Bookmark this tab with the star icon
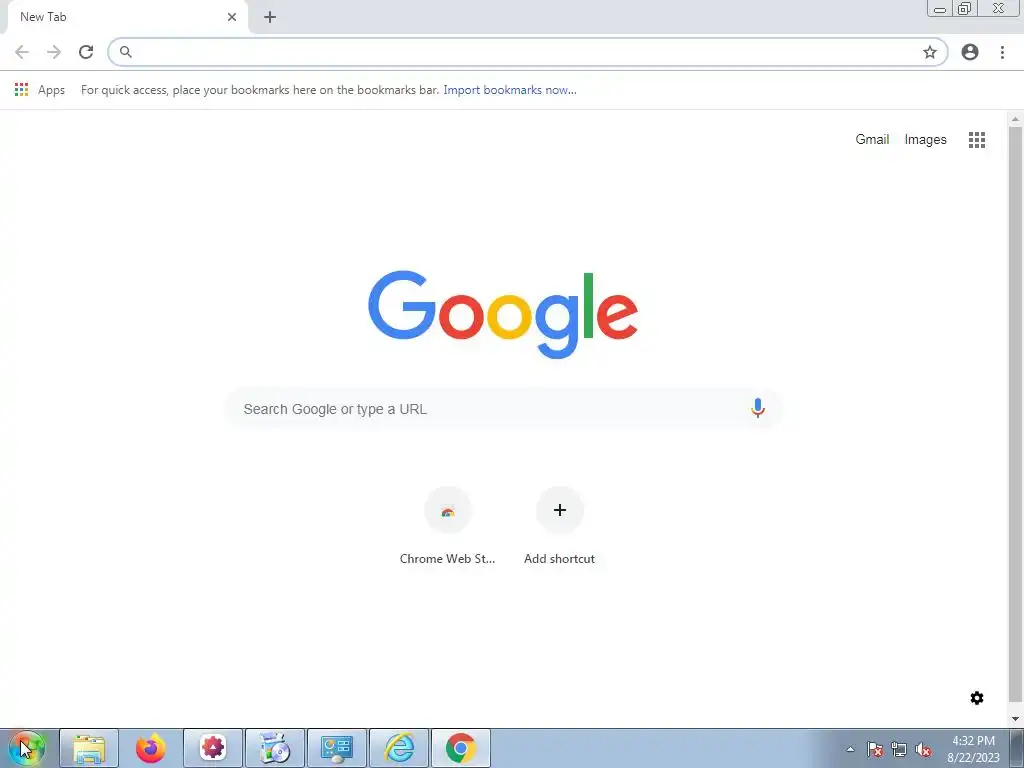This screenshot has width=1024, height=768. coord(930,52)
